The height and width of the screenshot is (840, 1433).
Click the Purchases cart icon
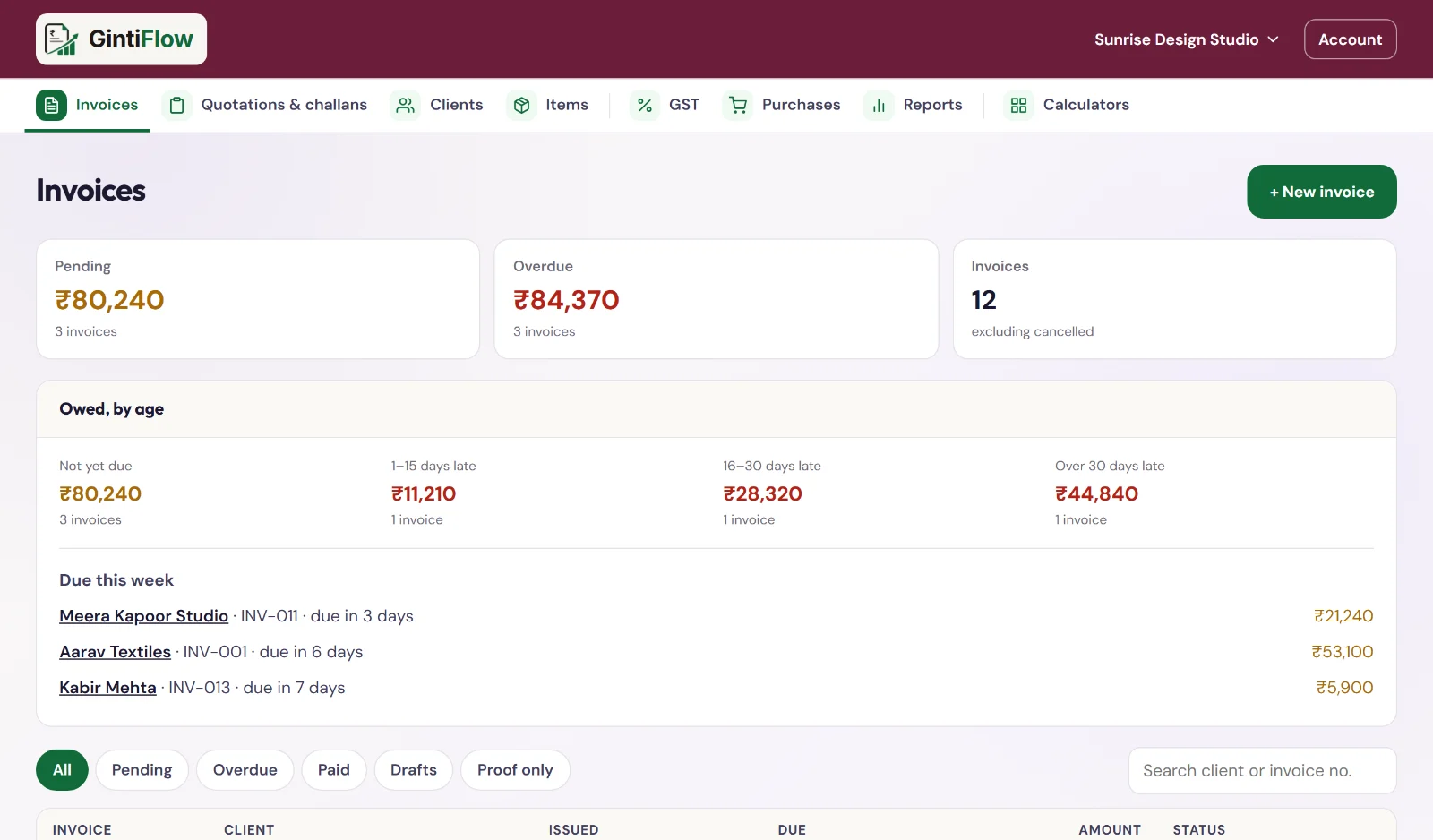point(738,105)
